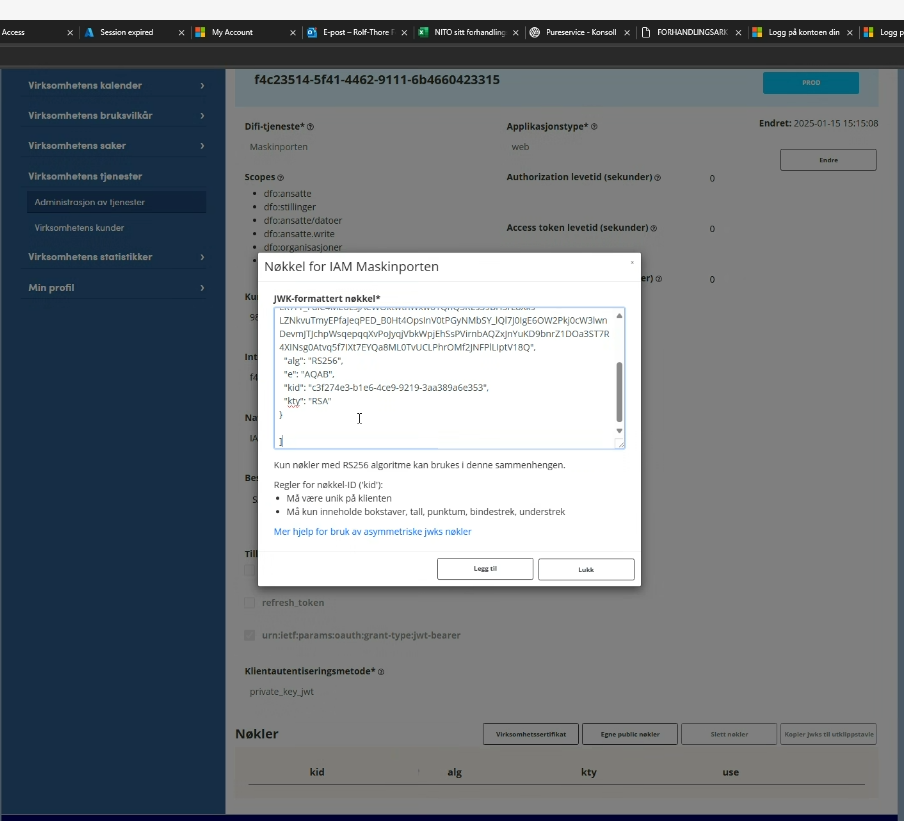Open the Mer hjelp for bruk av asymmetriske jwks nøkler link

tap(372, 532)
